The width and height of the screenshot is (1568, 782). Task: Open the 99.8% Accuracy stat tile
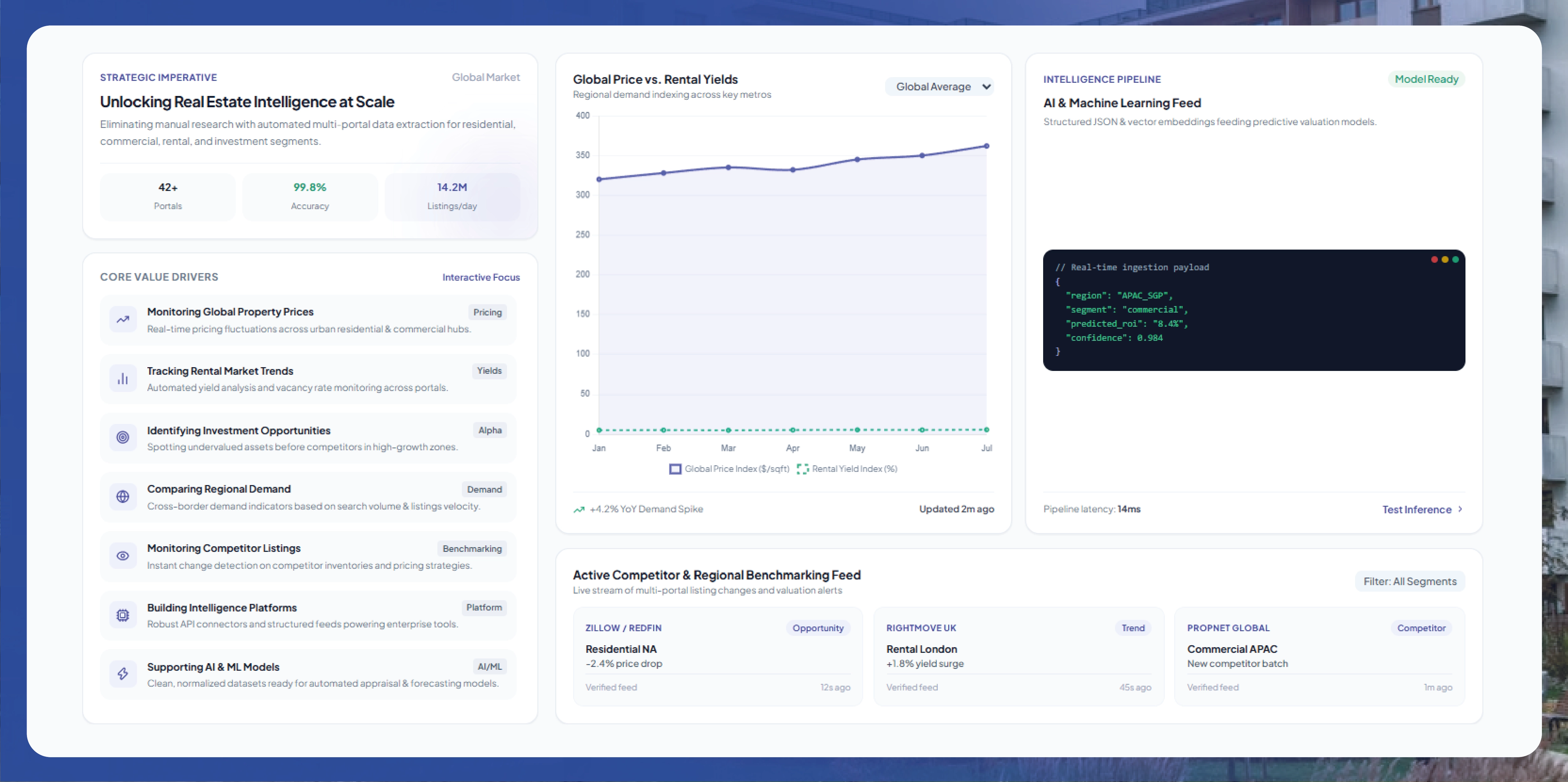click(x=310, y=197)
